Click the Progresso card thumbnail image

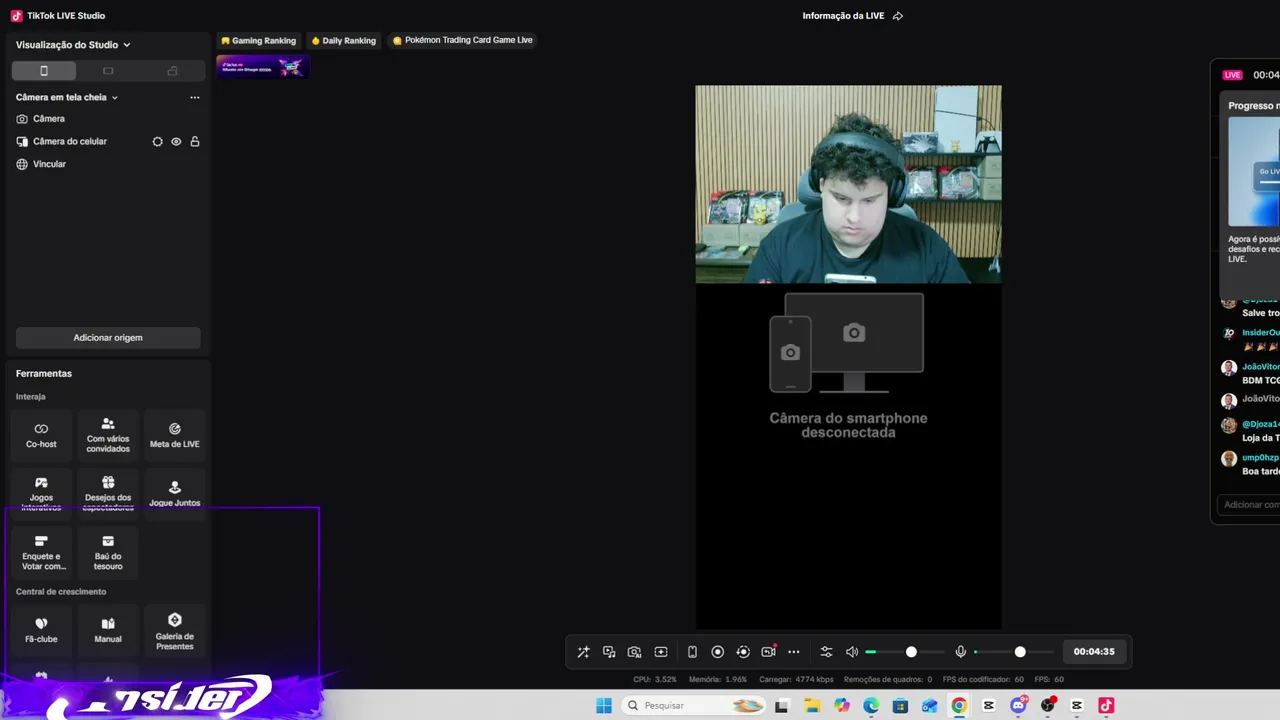1254,172
